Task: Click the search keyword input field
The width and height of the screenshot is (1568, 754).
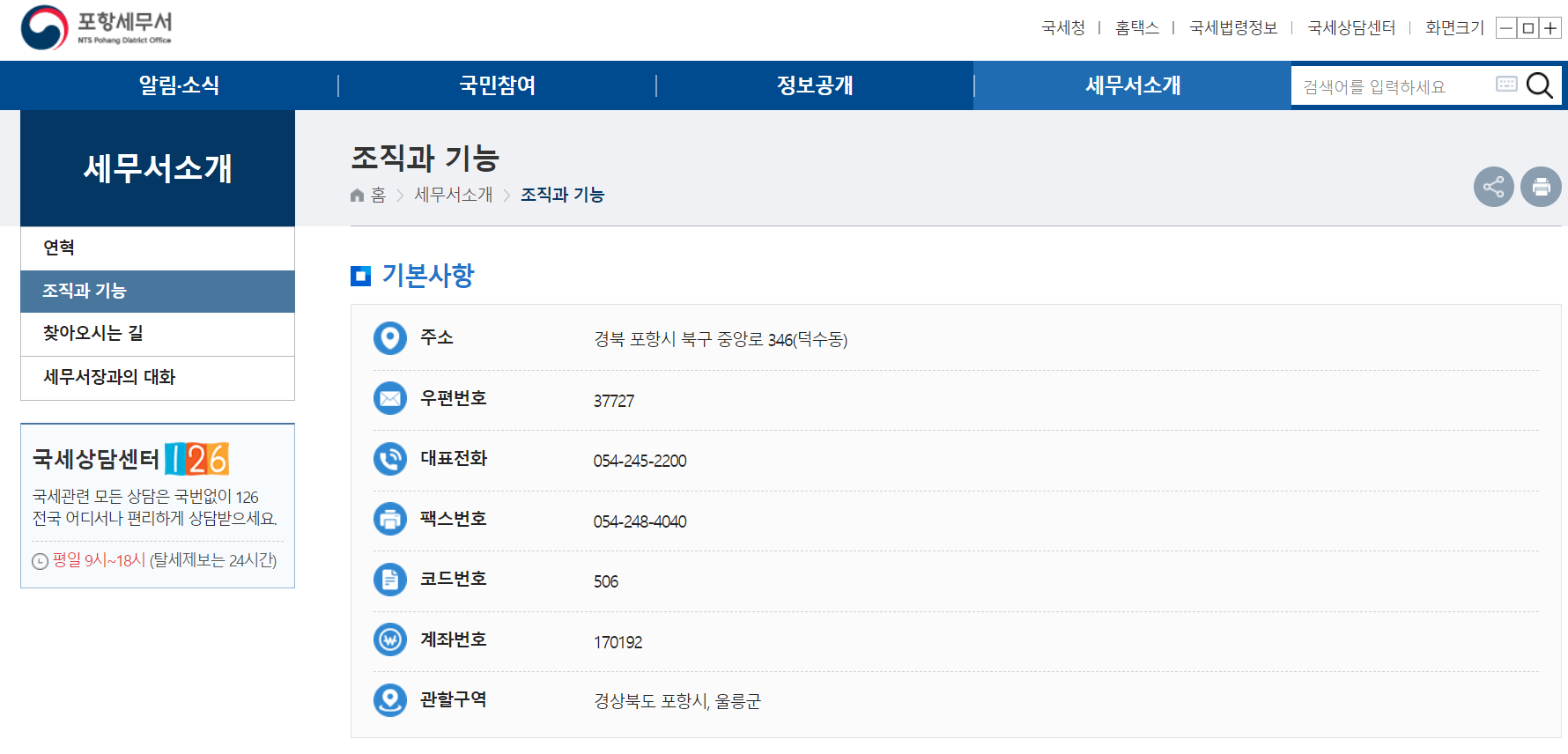Action: pos(1394,86)
